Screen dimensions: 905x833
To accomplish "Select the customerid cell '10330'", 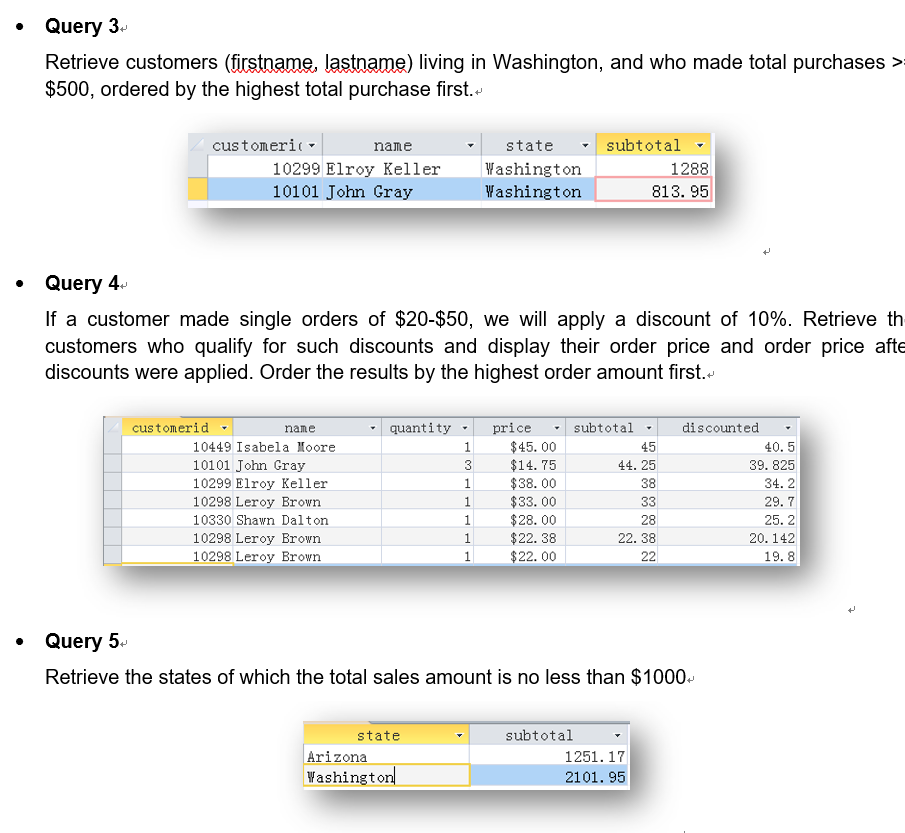I will [x=177, y=520].
